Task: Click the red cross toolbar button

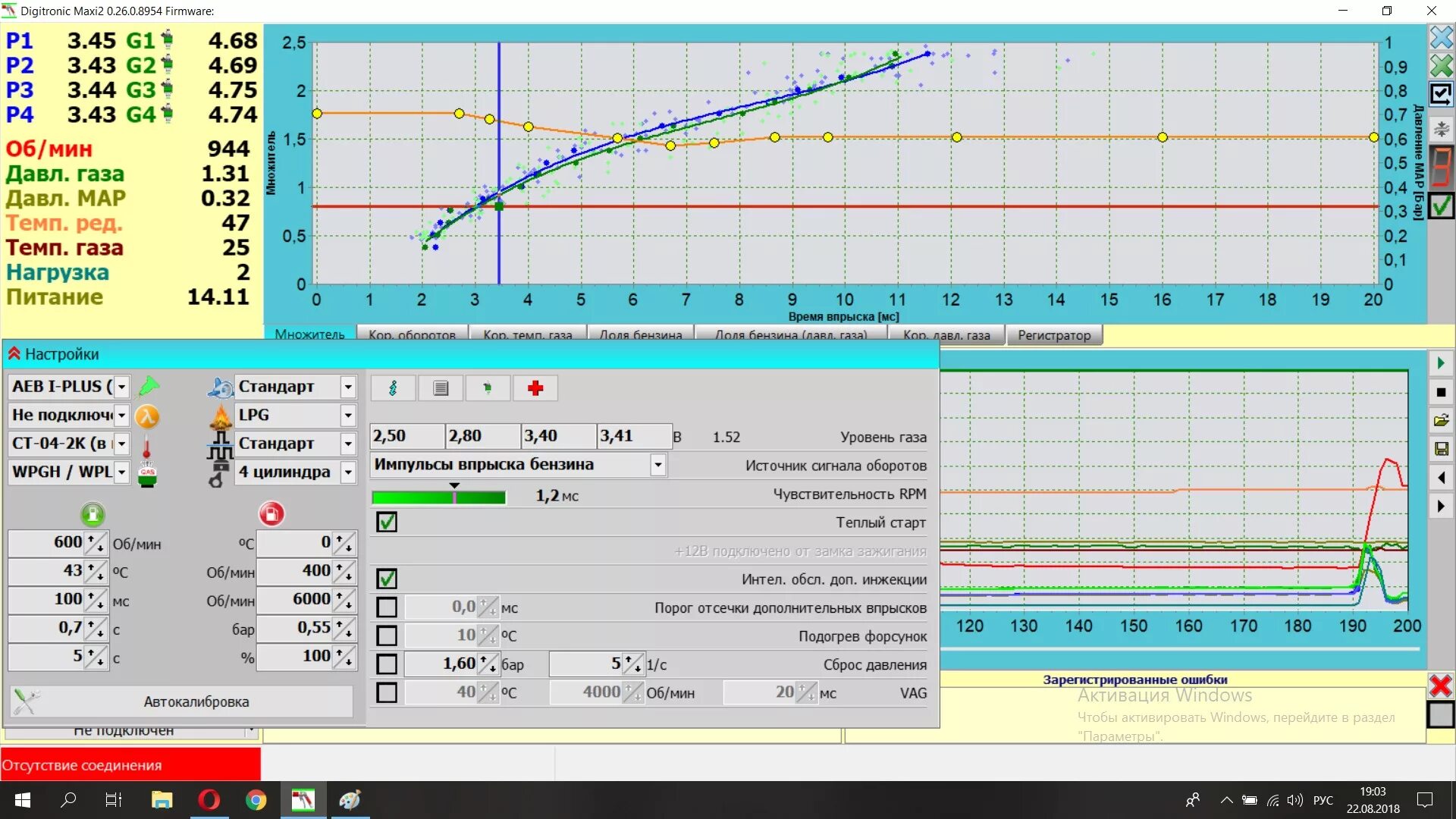Action: point(535,388)
